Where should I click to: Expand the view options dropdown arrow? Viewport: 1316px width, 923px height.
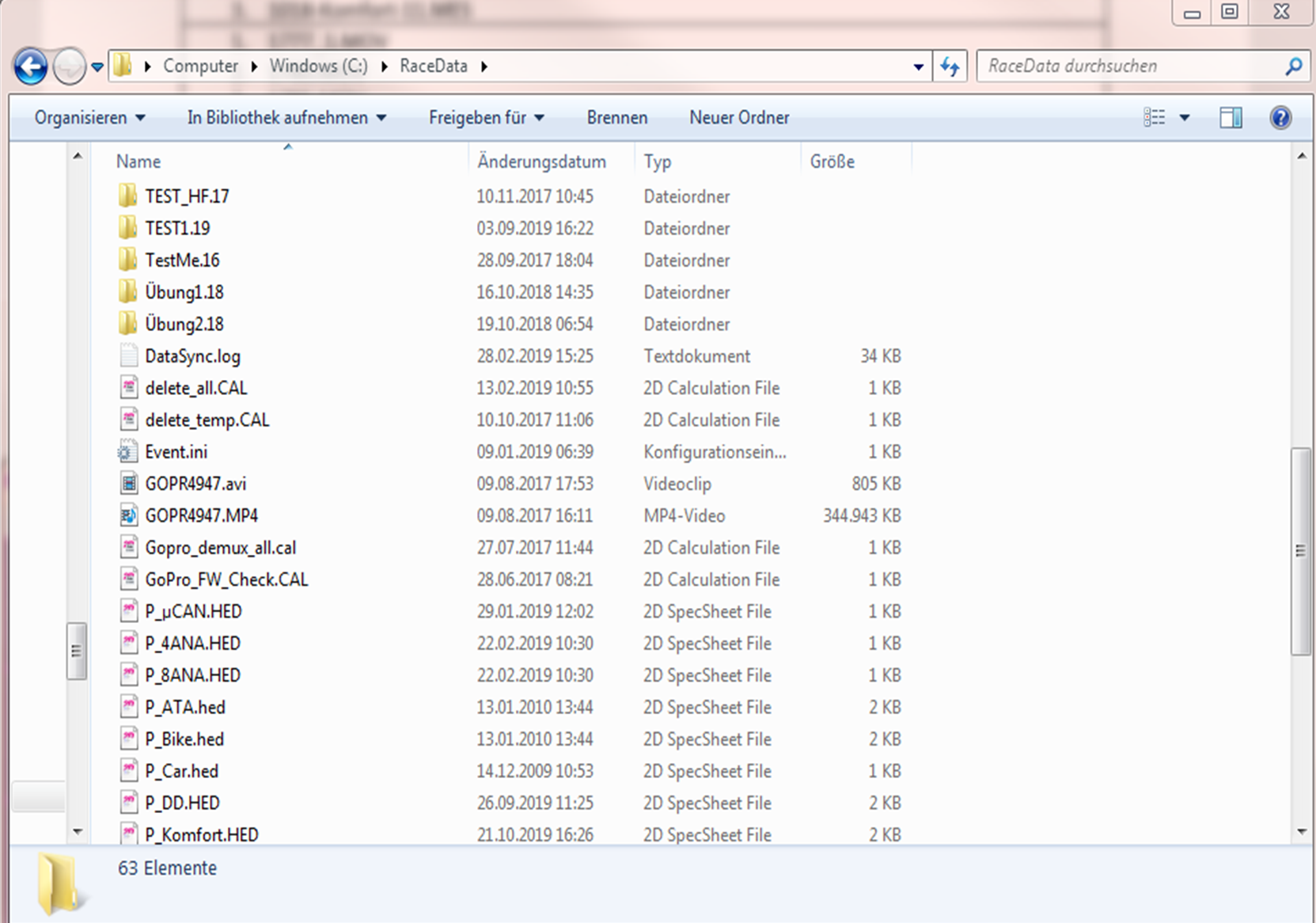[x=1185, y=118]
